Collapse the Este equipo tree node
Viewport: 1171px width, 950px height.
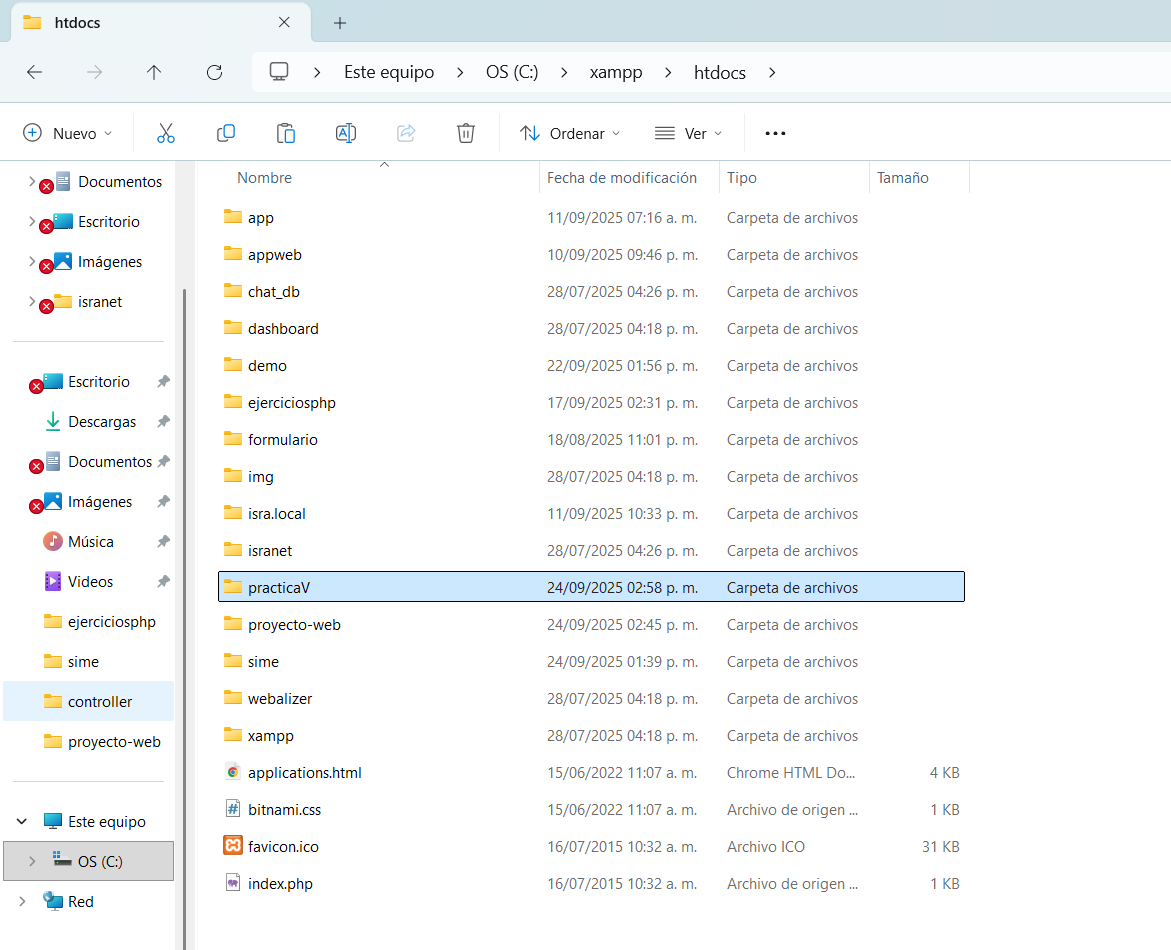(x=22, y=821)
